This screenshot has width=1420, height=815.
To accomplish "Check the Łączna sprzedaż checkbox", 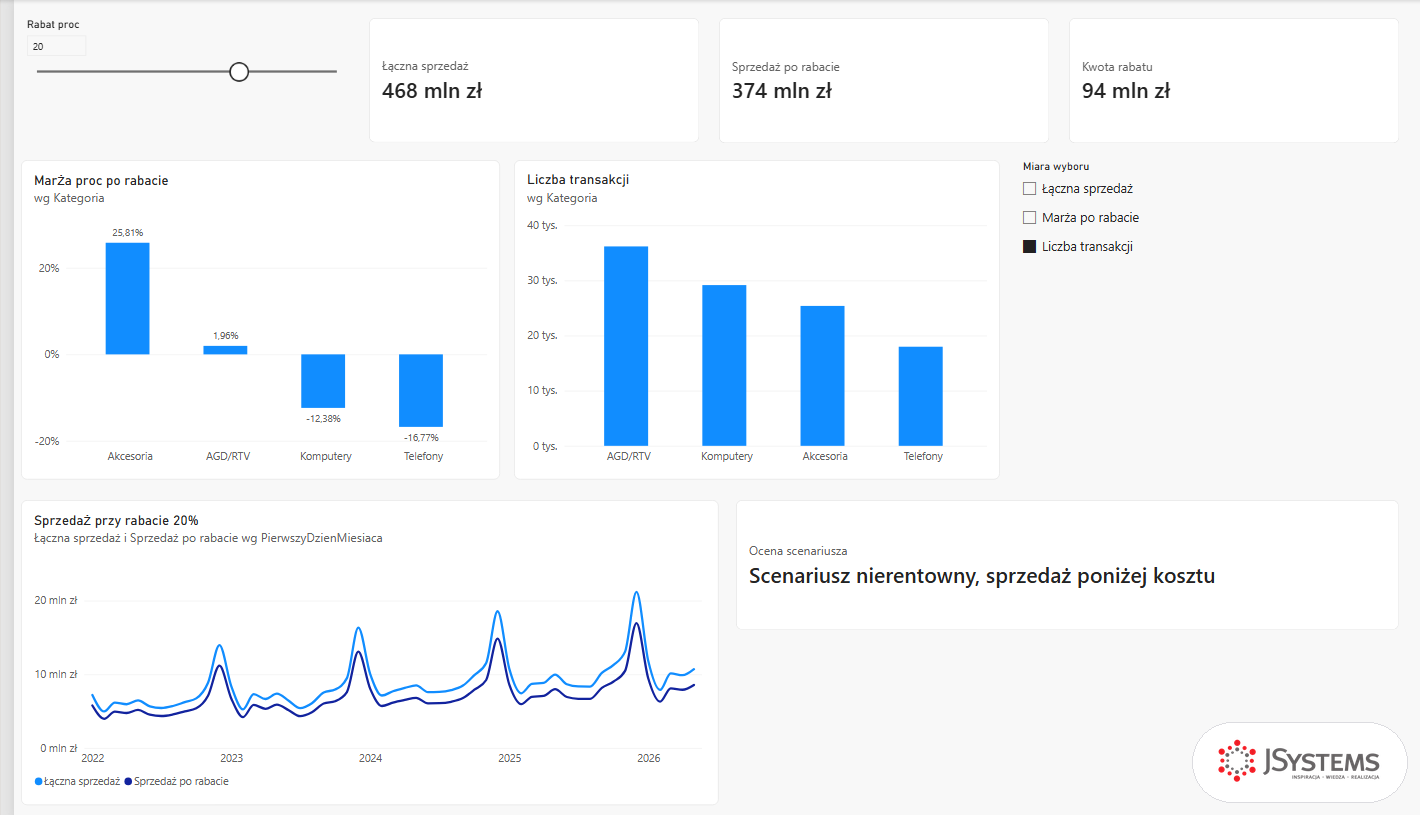I will pos(1029,188).
